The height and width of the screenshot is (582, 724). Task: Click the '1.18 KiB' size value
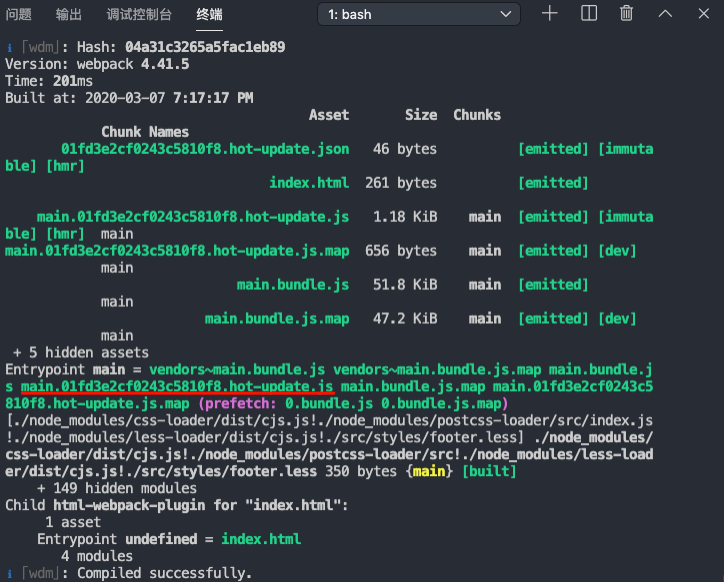[x=405, y=217]
